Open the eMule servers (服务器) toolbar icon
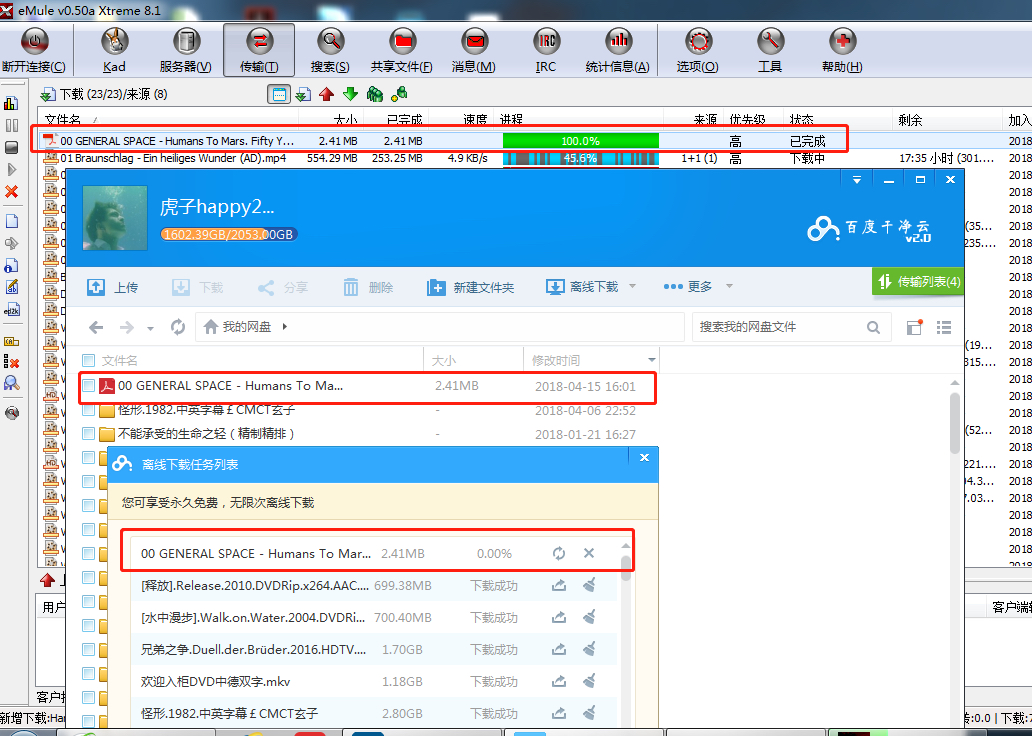 pyautogui.click(x=186, y=42)
